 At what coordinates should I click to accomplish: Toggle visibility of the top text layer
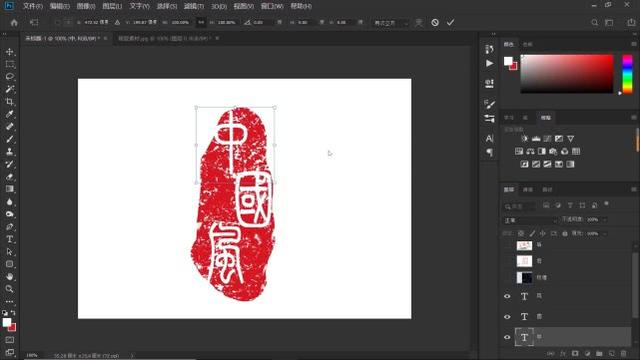click(x=507, y=296)
